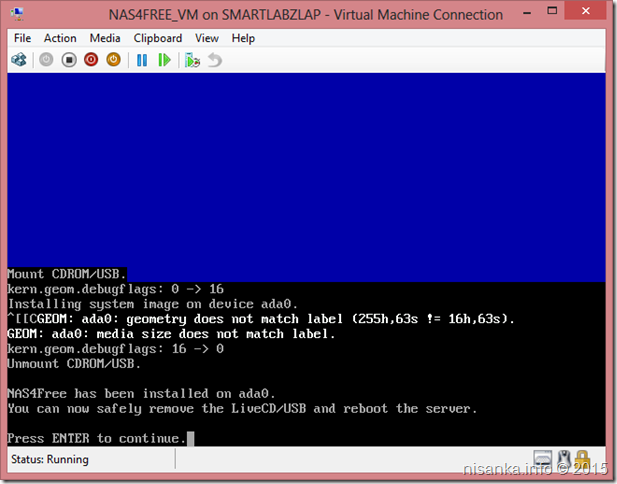Click the 'kern.geom.debugflags: 16 -> 0' line
This screenshot has height=484, width=617.
point(115,349)
